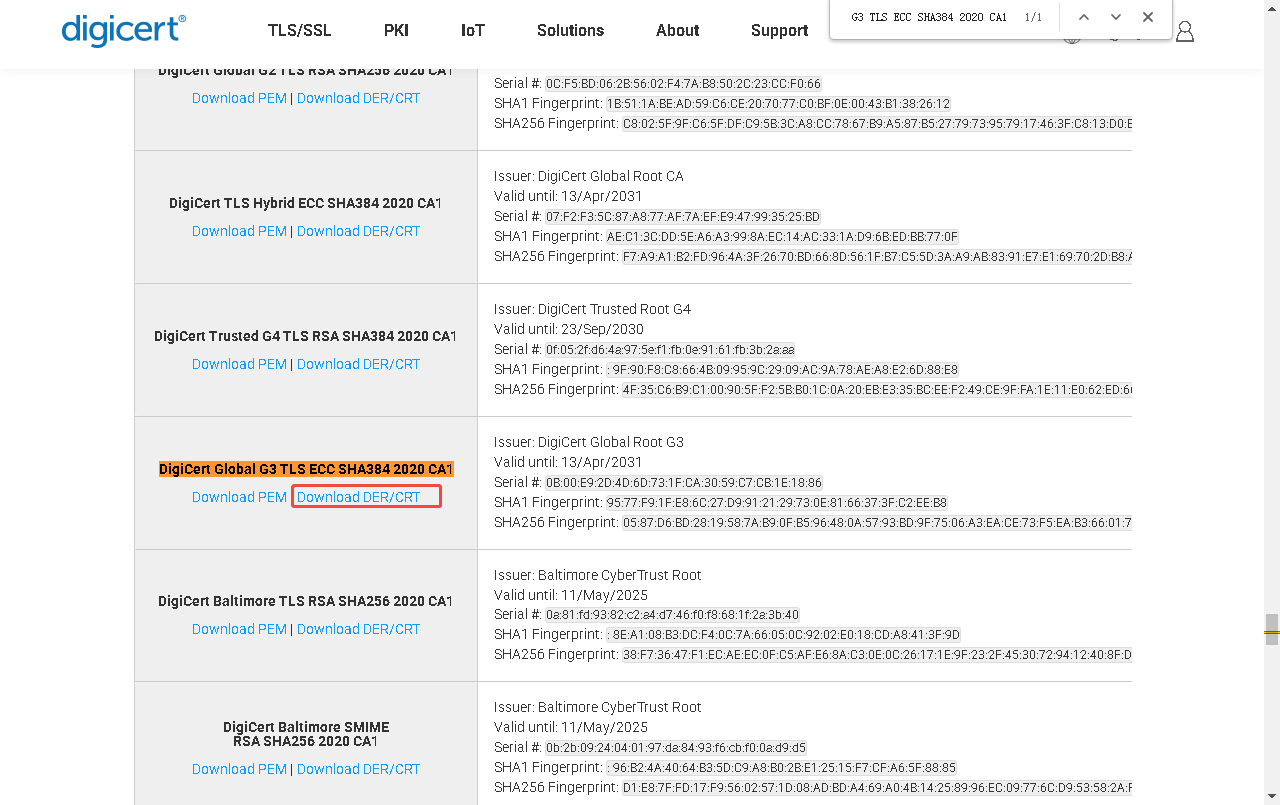Image resolution: width=1280 pixels, height=805 pixels.
Task: Select SHA256 fingerprint starting F7:A9:A1:B2
Action: coord(877,257)
